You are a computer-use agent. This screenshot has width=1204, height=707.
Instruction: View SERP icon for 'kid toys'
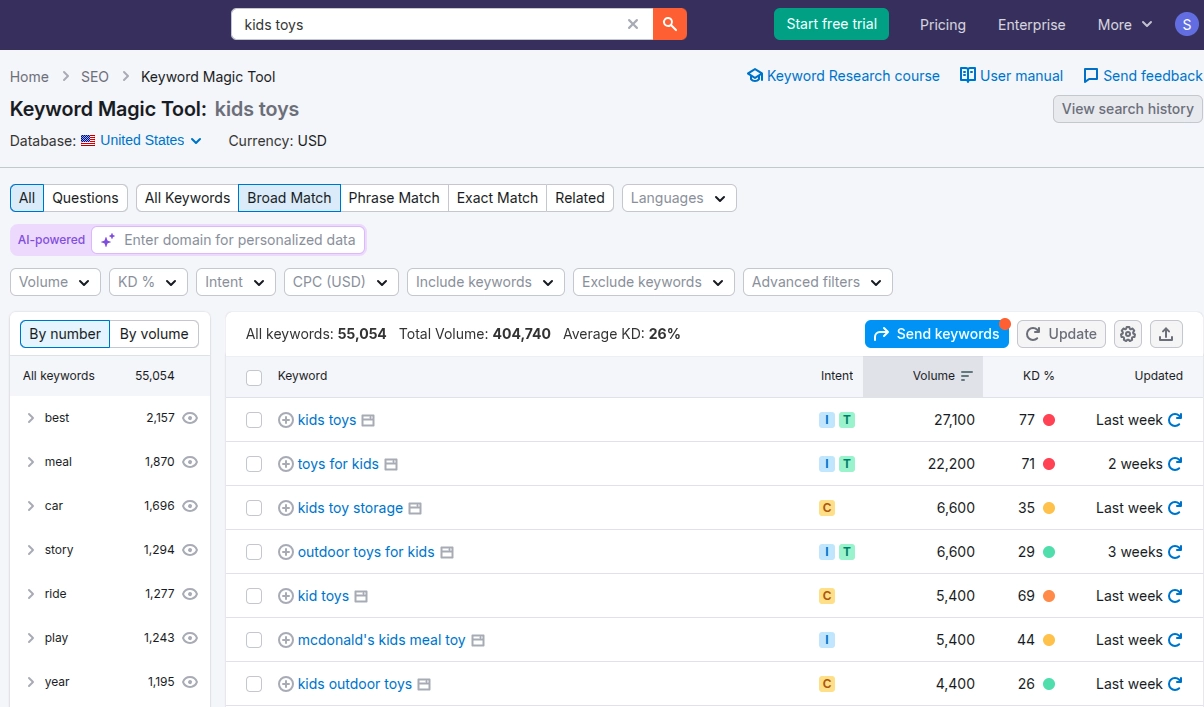point(361,597)
